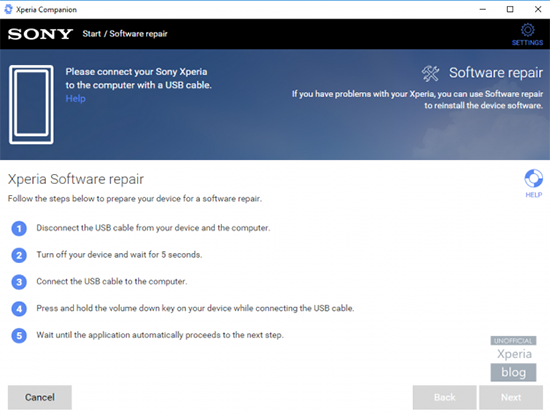Click step 4 number circle

[19, 309]
